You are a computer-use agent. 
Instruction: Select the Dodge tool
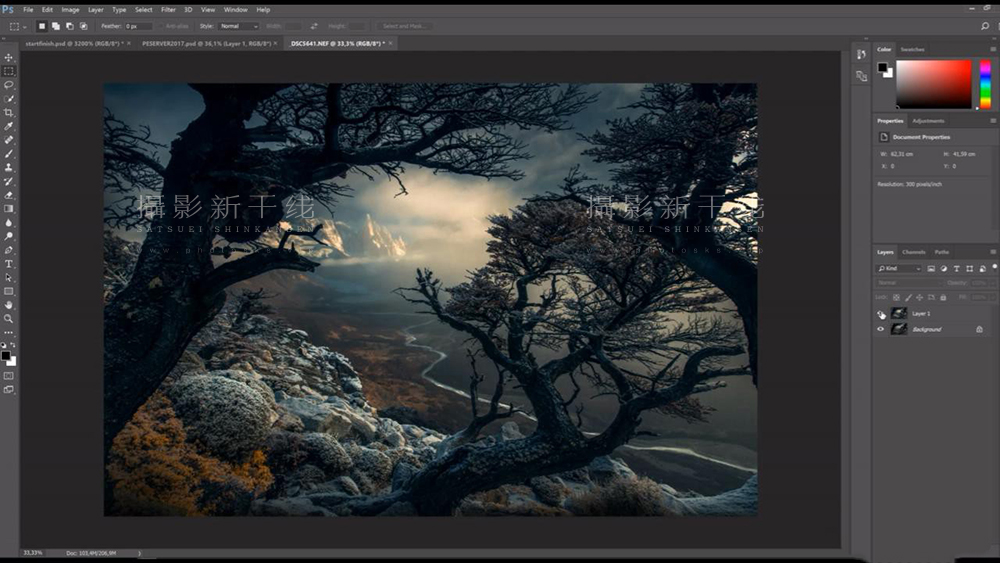(x=9, y=236)
